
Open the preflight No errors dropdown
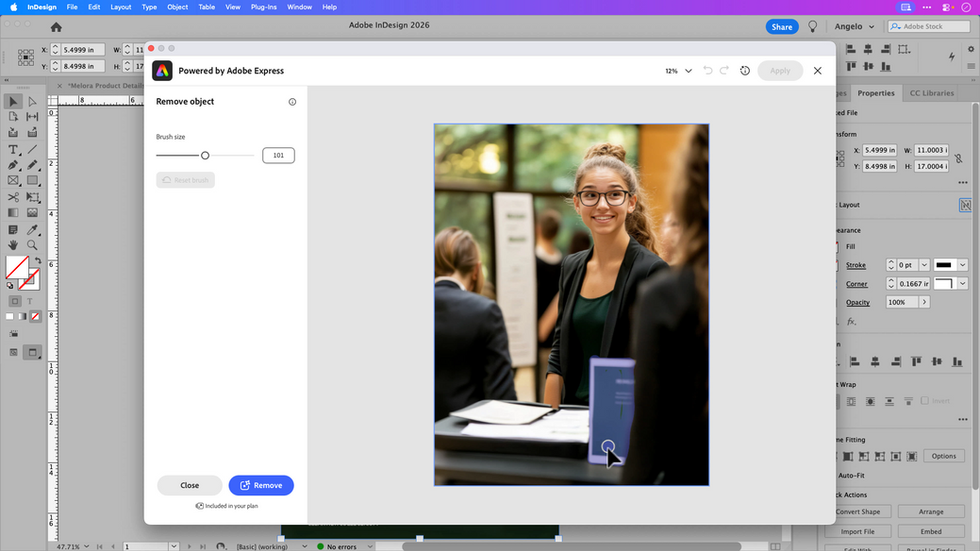pyautogui.click(x=370, y=546)
